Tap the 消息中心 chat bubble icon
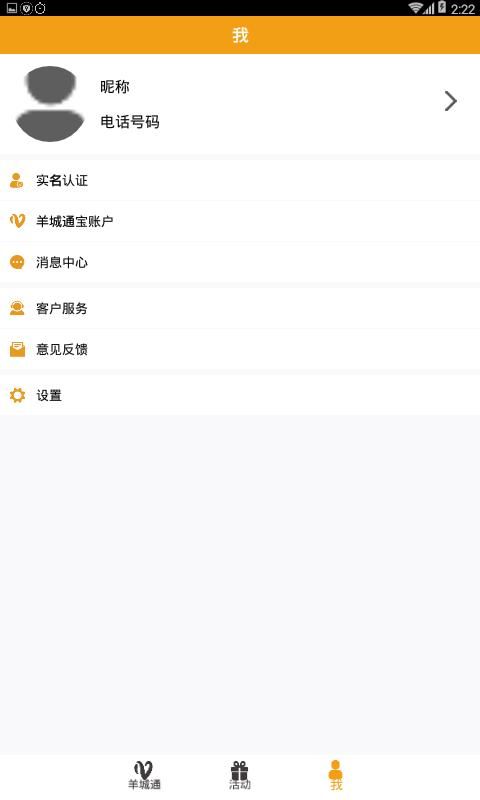The width and height of the screenshot is (480, 800). click(x=17, y=262)
